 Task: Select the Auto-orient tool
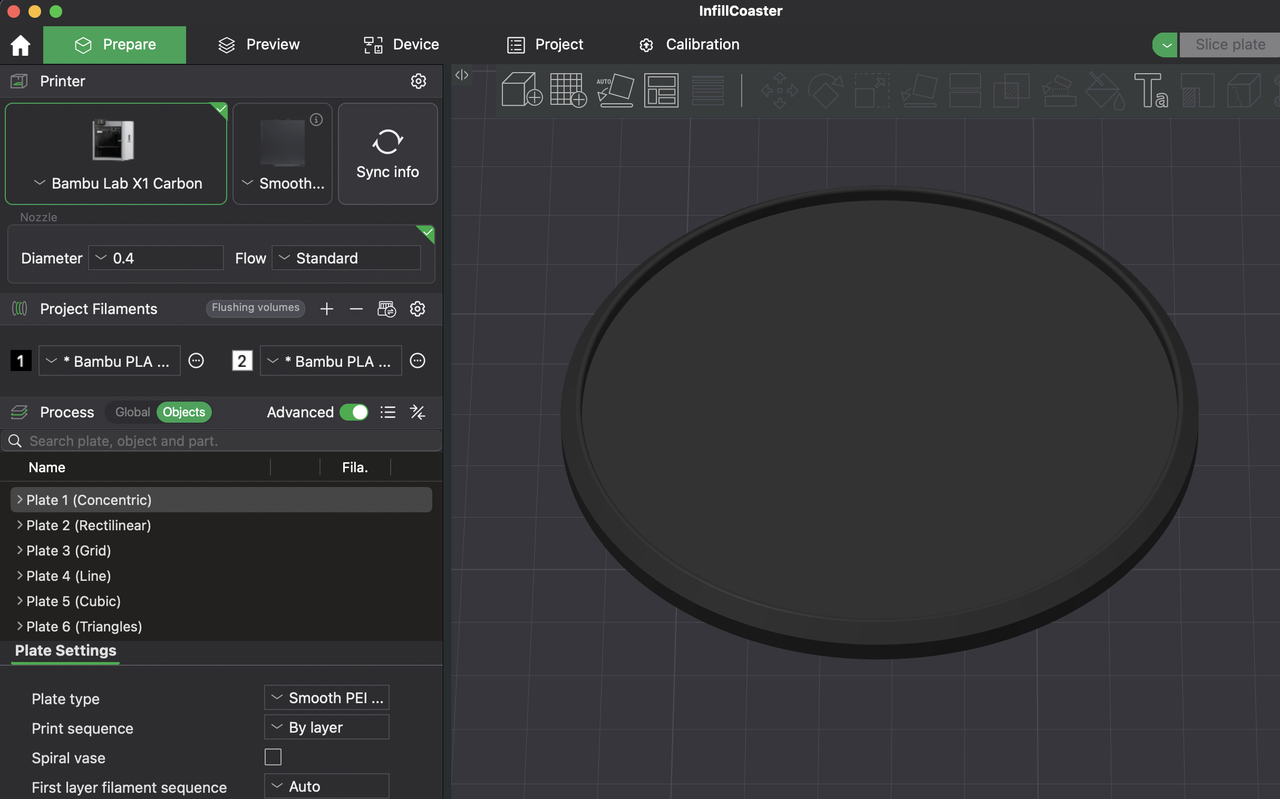coord(615,90)
